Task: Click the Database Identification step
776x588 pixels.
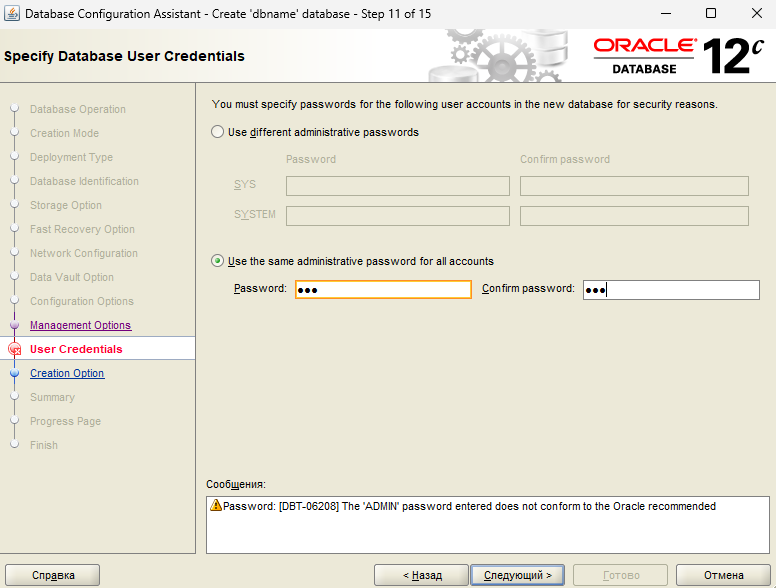Action: coord(84,181)
